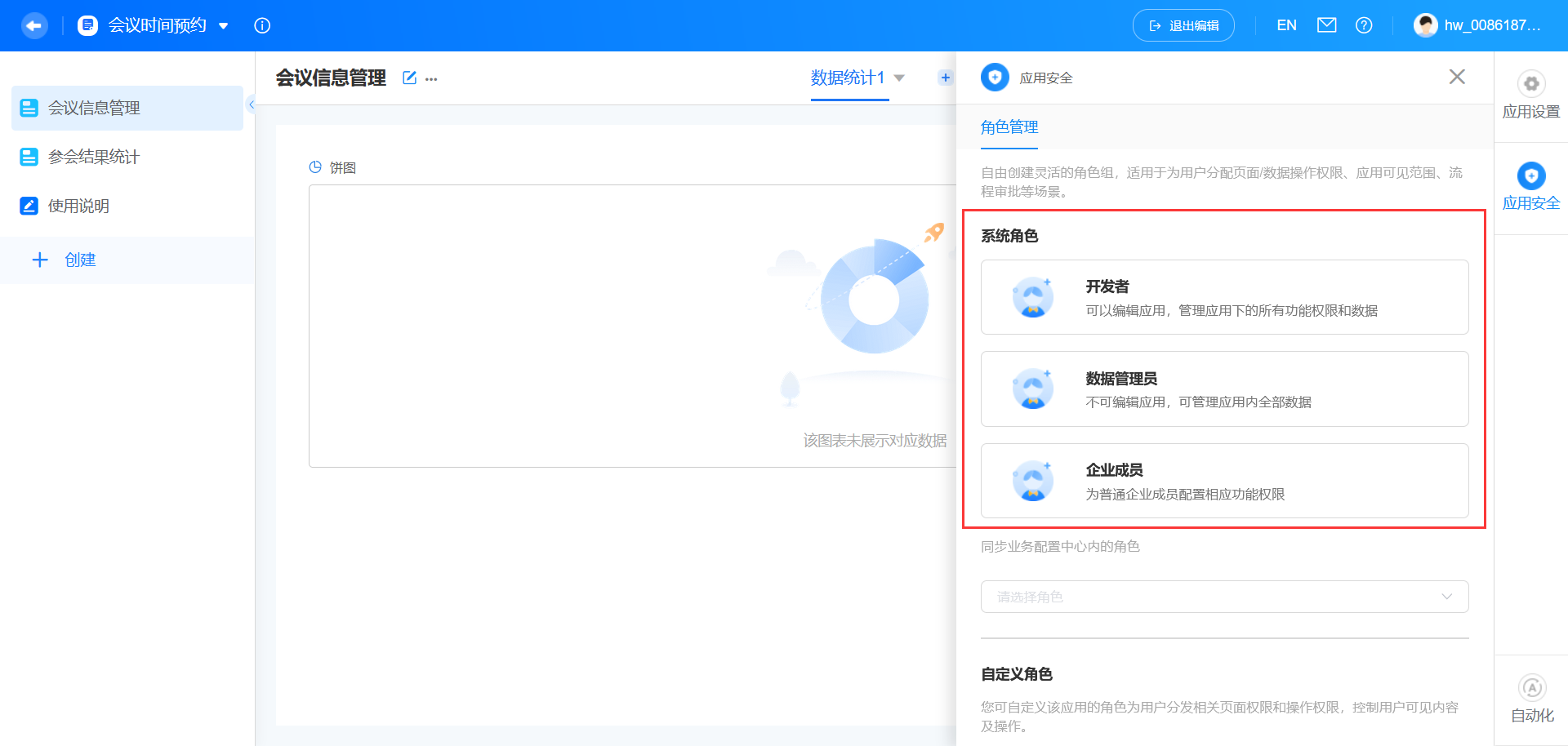The height and width of the screenshot is (746, 1568).
Task: Open the mail notifications envelope icon
Action: (1326, 25)
